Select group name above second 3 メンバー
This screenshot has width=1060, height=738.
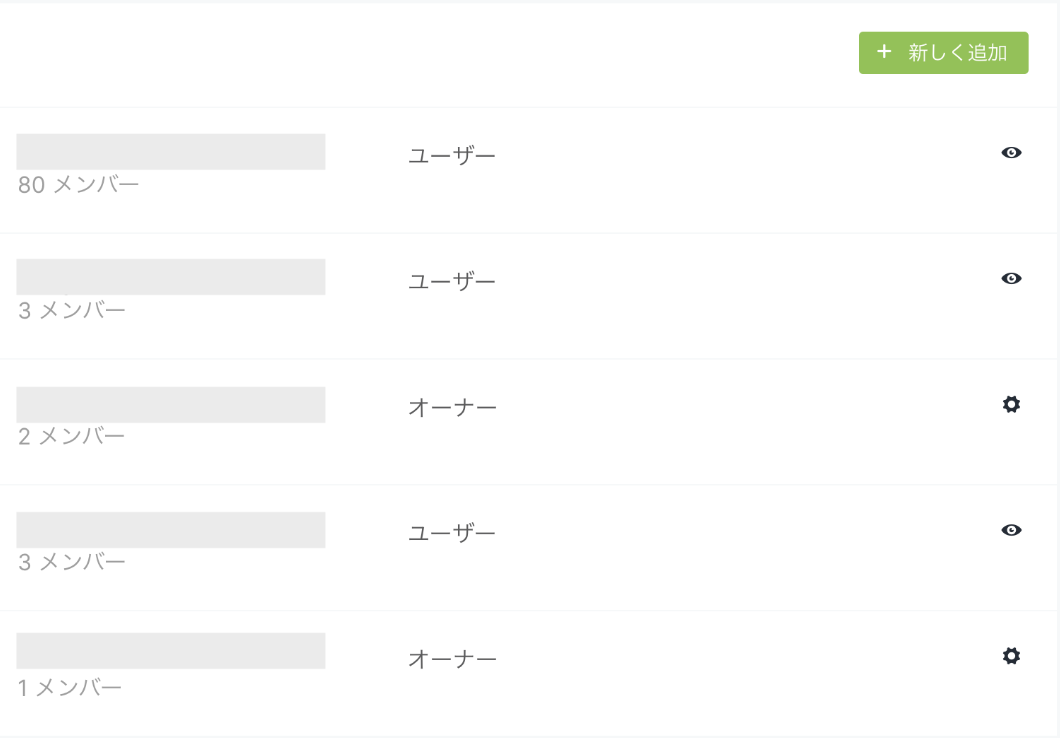point(170,530)
